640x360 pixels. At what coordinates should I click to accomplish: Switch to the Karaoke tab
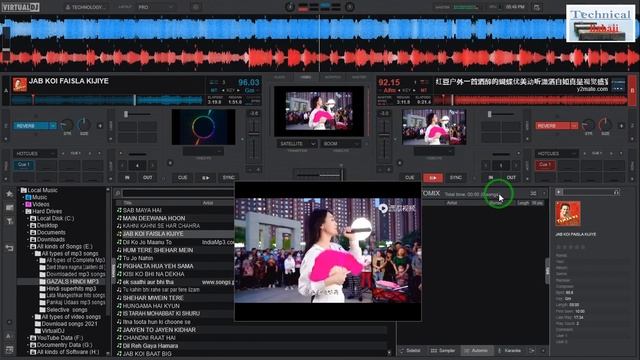(509, 351)
